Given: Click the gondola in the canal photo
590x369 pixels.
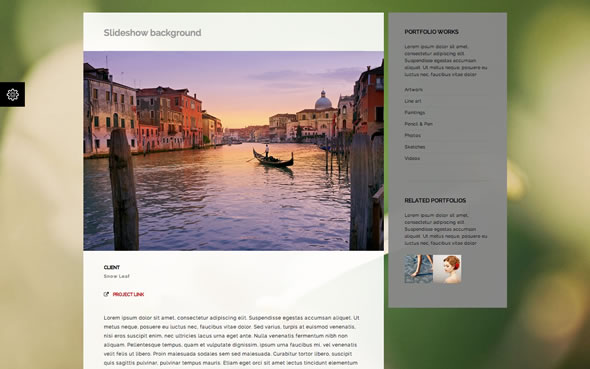Looking at the screenshot, I should tap(272, 157).
